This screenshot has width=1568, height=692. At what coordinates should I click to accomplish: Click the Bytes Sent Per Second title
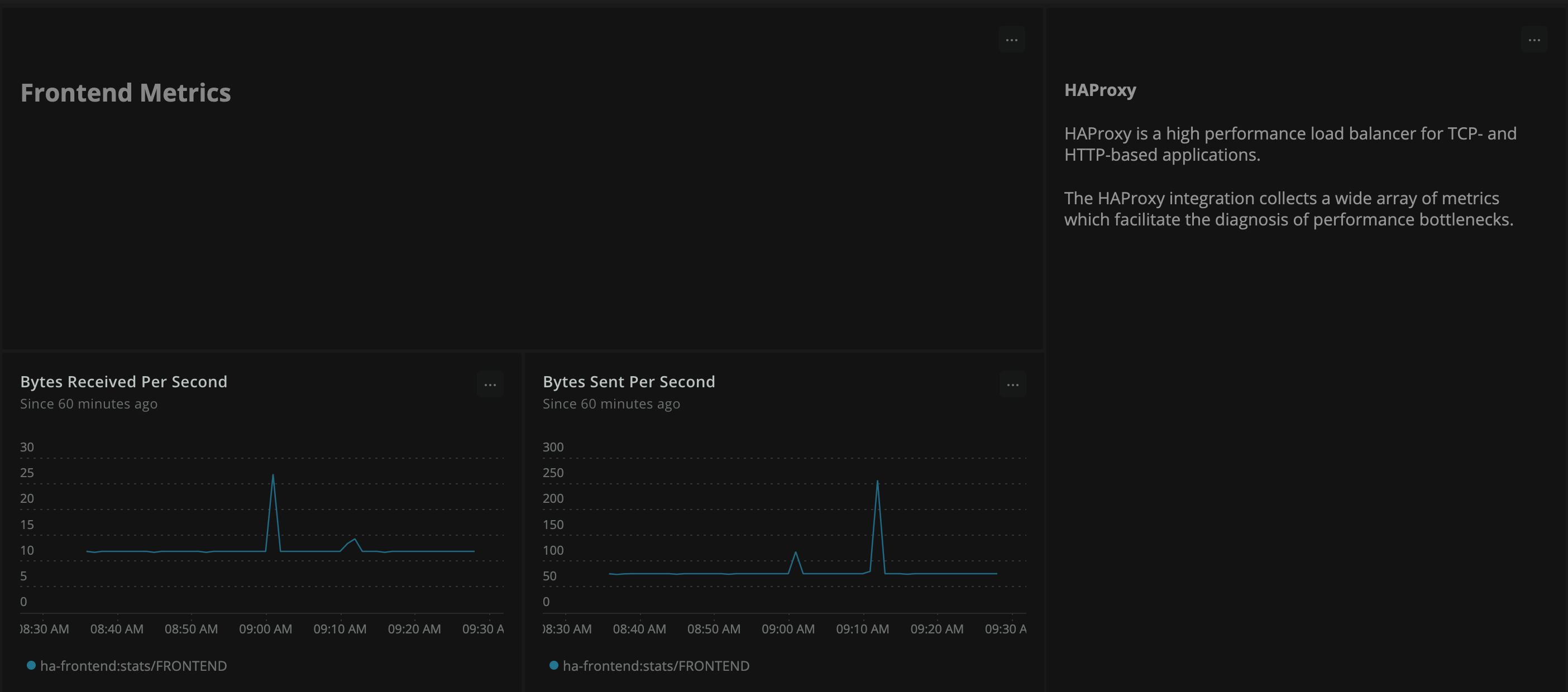(x=629, y=382)
